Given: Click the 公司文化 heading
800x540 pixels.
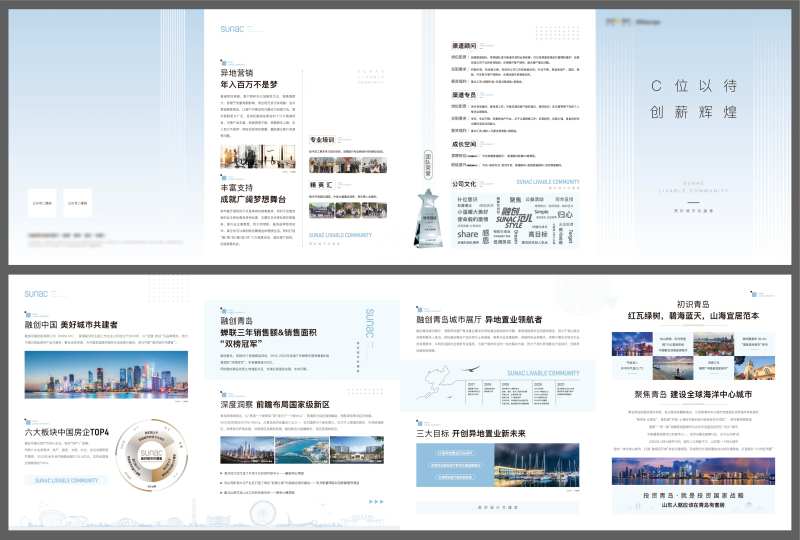Looking at the screenshot, I should point(464,184).
